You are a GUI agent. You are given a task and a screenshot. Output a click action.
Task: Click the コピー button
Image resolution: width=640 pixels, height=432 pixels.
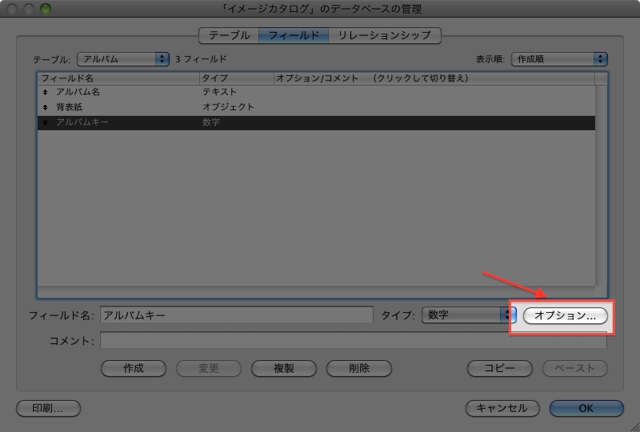(x=500, y=368)
